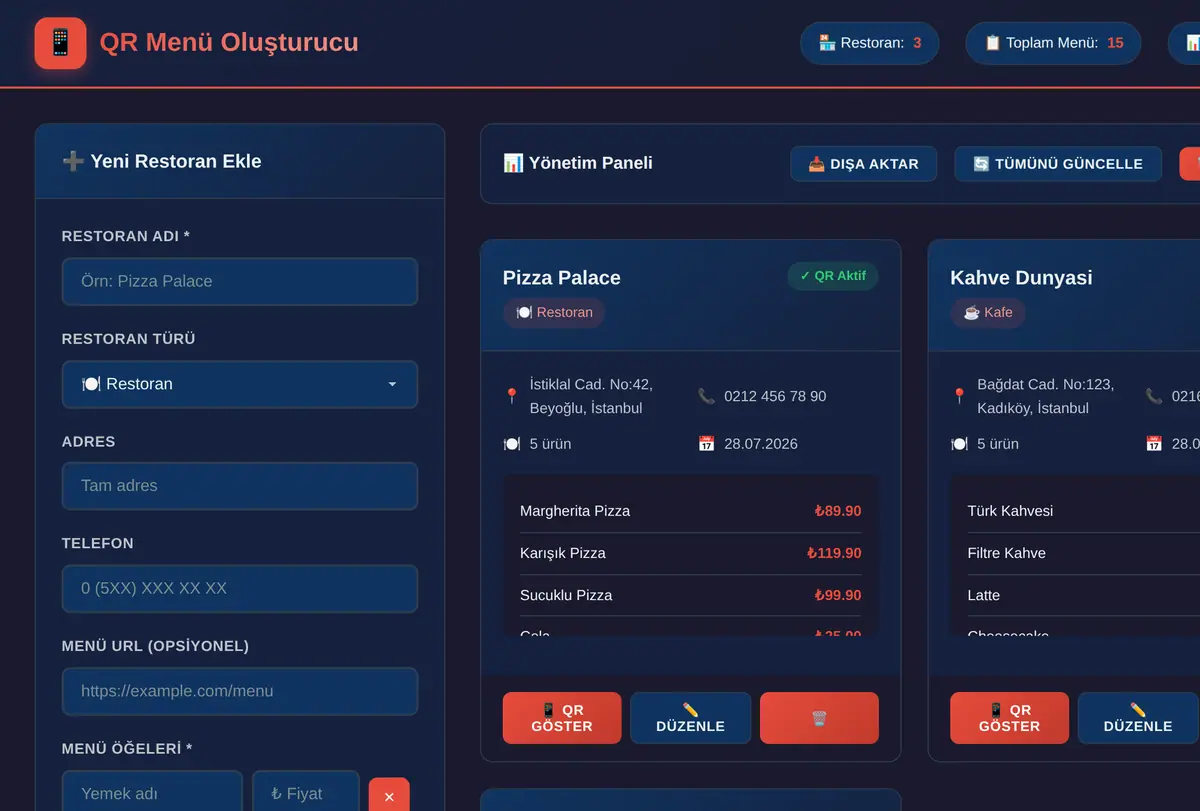This screenshot has height=811, width=1200.
Task: Click the date 28.07.2026 on Pizza Palace
Action: (761, 443)
